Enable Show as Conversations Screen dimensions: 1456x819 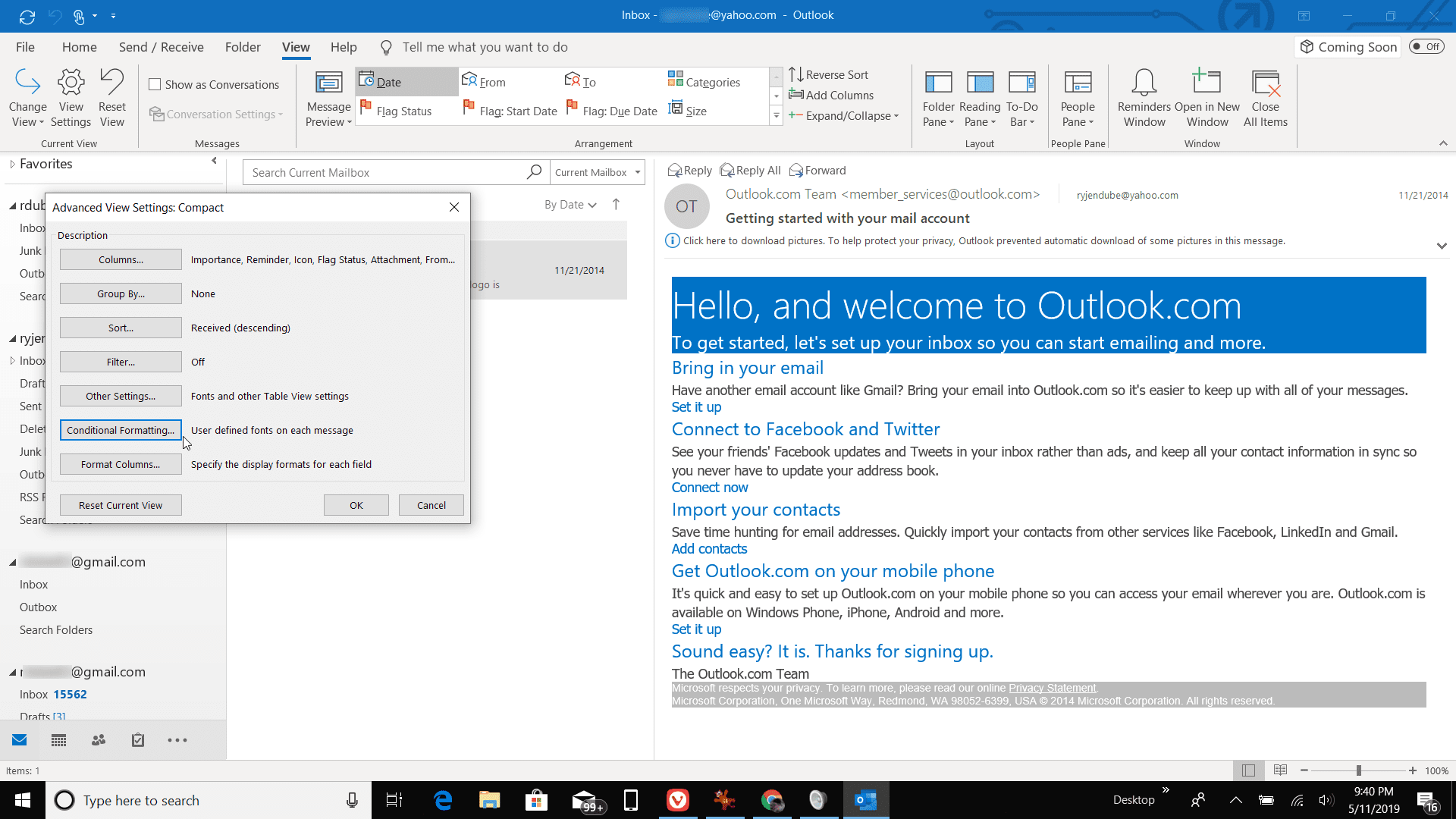pyautogui.click(x=155, y=84)
